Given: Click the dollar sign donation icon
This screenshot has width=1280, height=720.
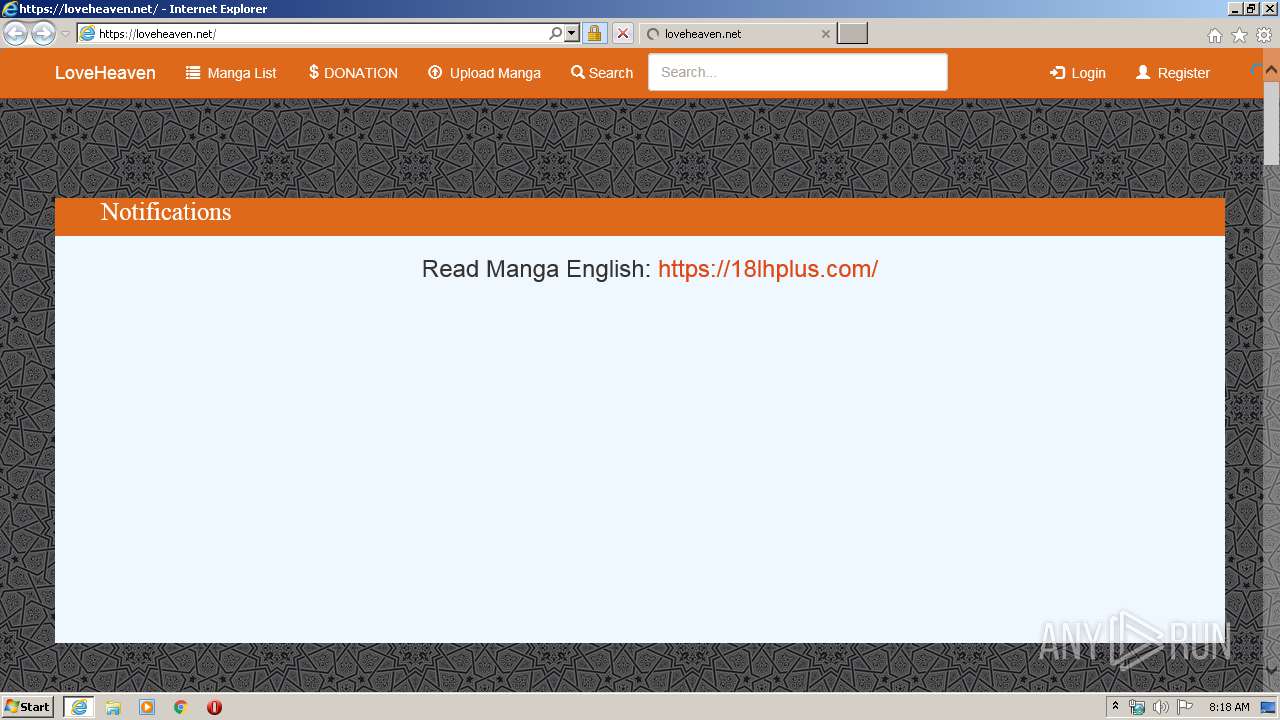Looking at the screenshot, I should pos(313,72).
